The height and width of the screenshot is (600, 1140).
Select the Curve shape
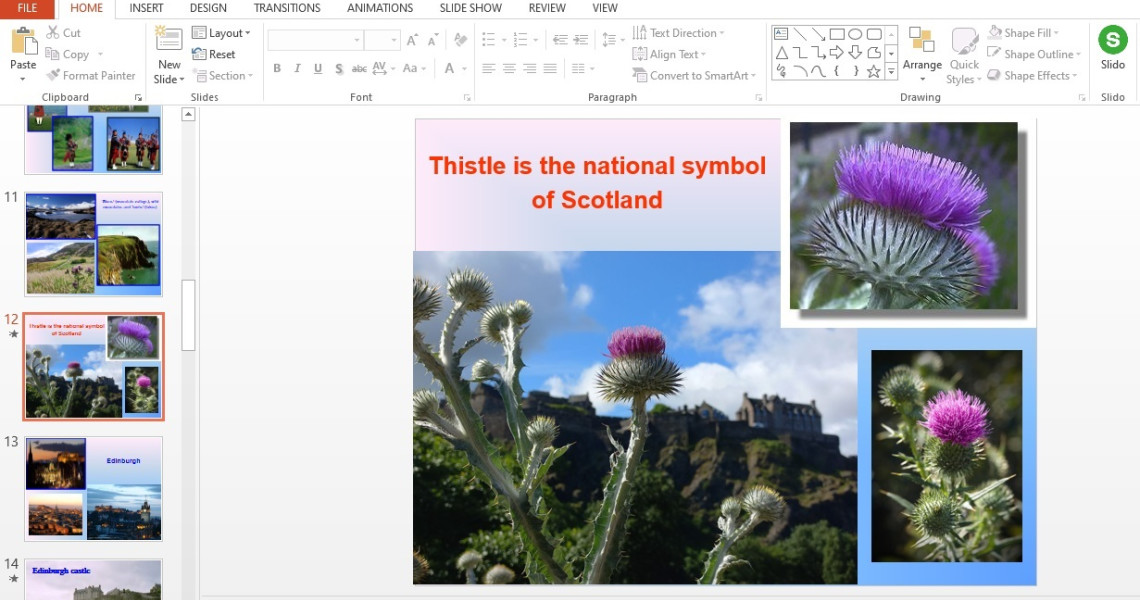tap(818, 71)
